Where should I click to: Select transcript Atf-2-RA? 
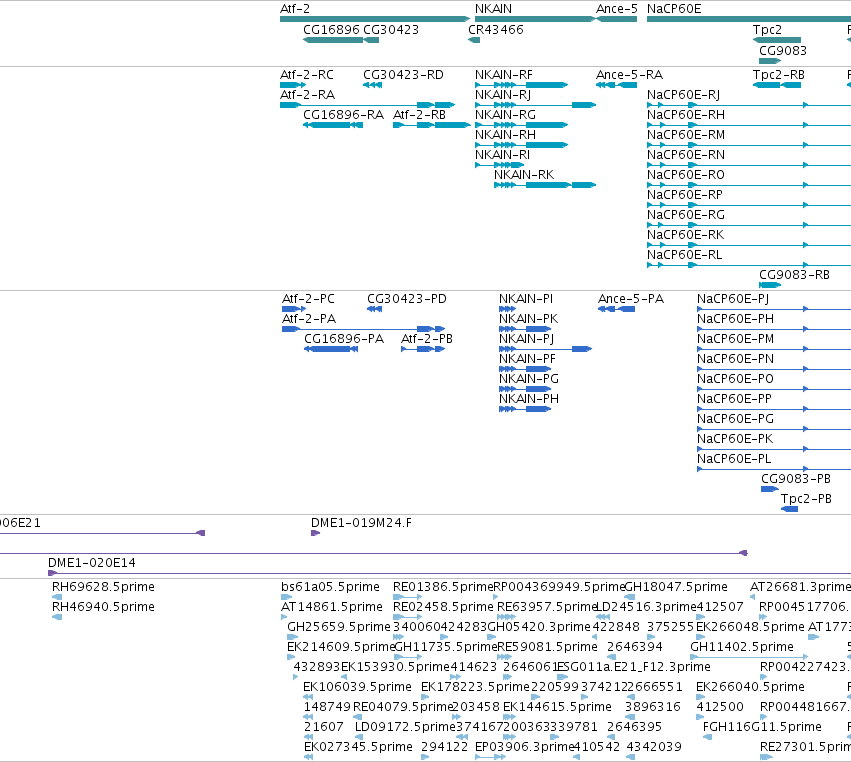click(x=367, y=105)
